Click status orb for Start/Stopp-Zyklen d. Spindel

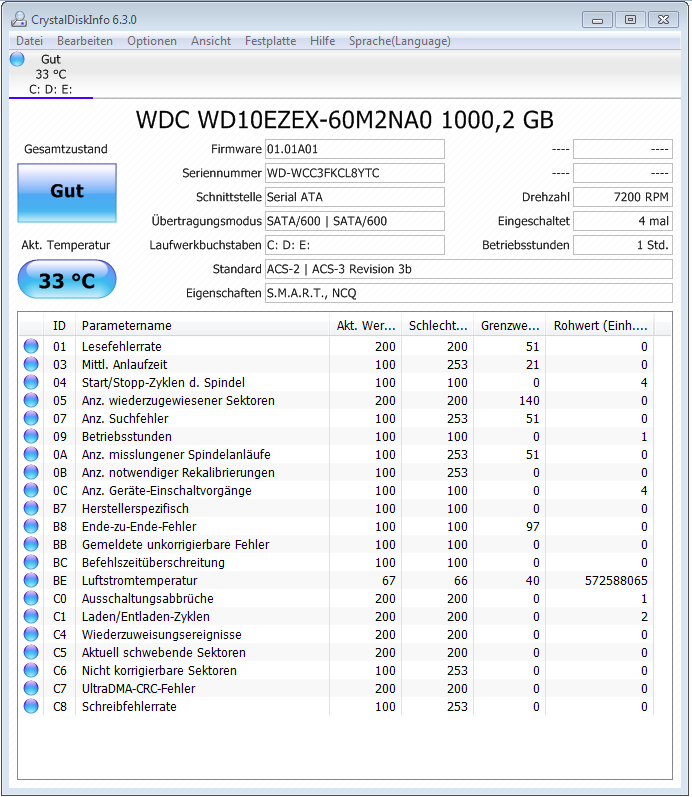pyautogui.click(x=31, y=382)
